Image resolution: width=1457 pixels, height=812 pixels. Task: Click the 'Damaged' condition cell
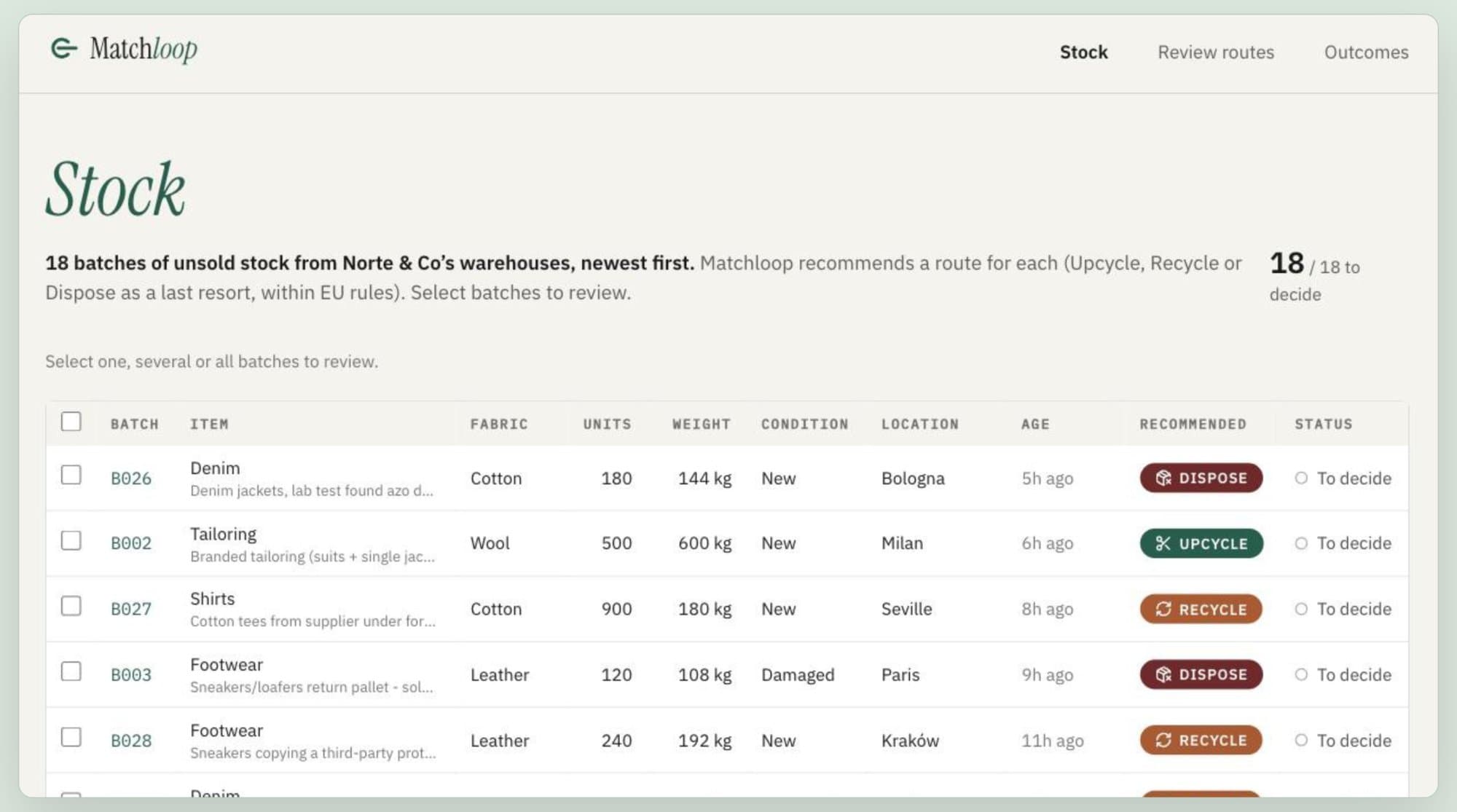pyautogui.click(x=798, y=675)
